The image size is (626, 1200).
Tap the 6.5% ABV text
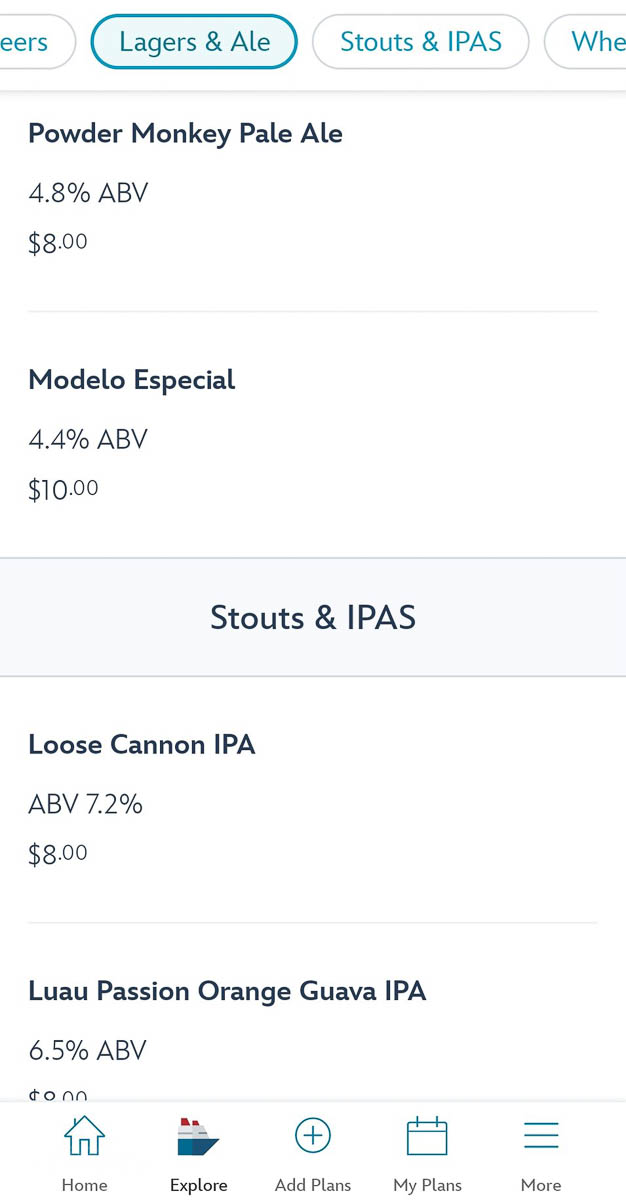88,1051
